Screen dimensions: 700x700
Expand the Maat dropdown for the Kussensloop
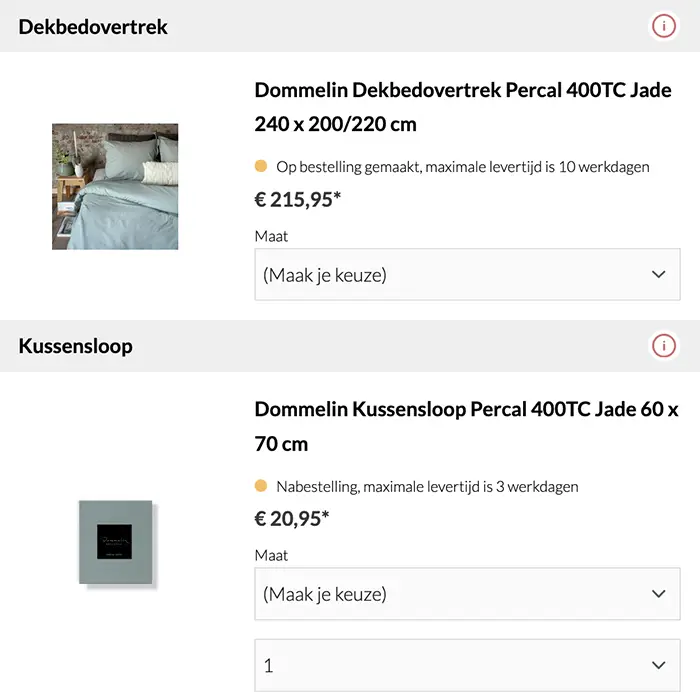tap(467, 594)
